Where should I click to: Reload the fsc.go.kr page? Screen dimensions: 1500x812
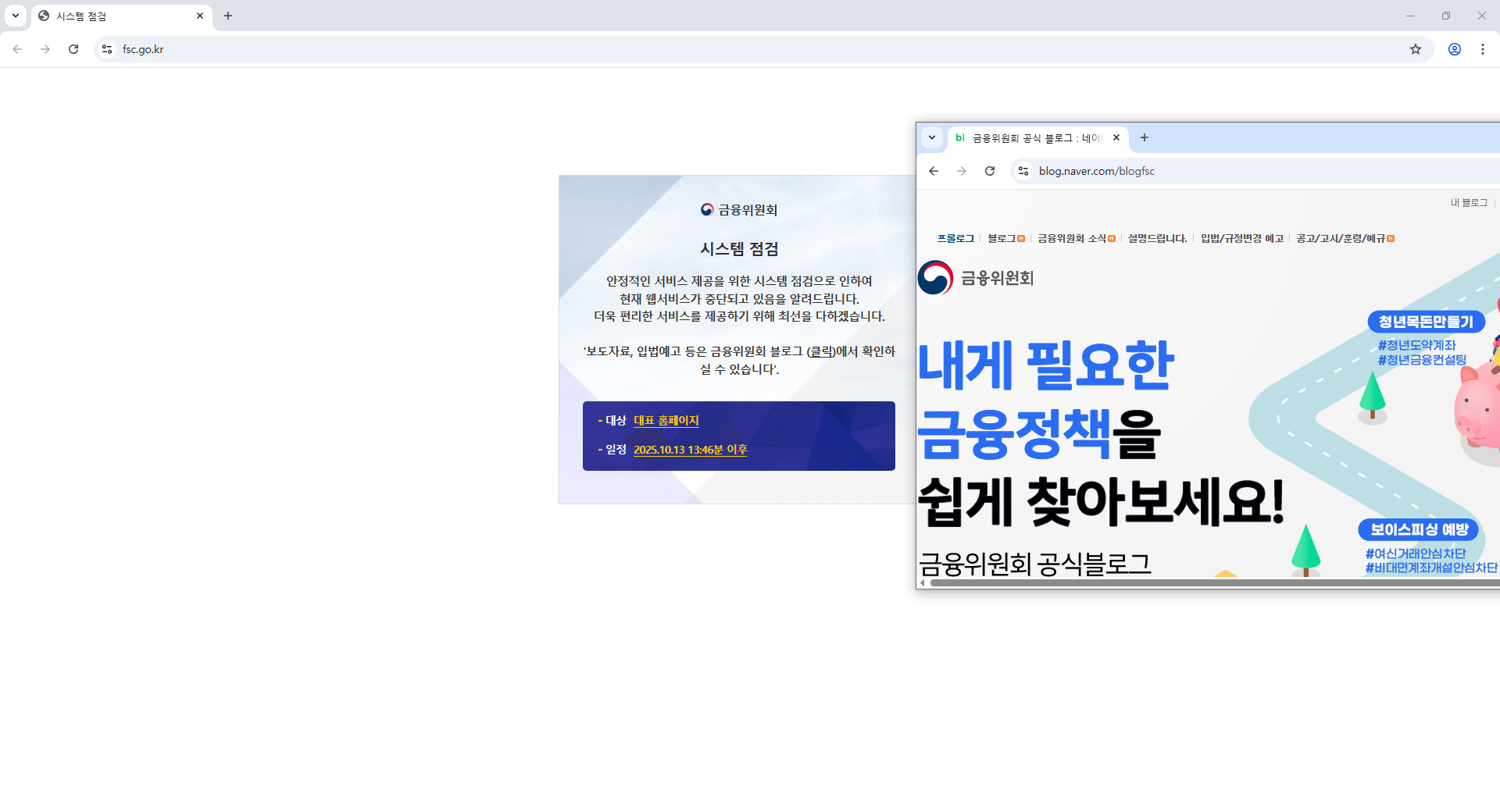pos(73,49)
